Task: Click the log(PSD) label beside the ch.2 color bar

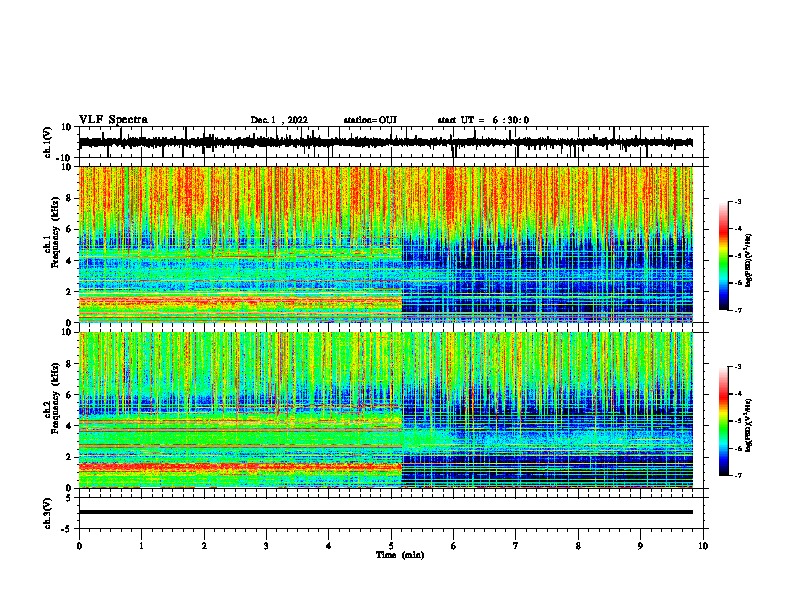Action: (749, 425)
